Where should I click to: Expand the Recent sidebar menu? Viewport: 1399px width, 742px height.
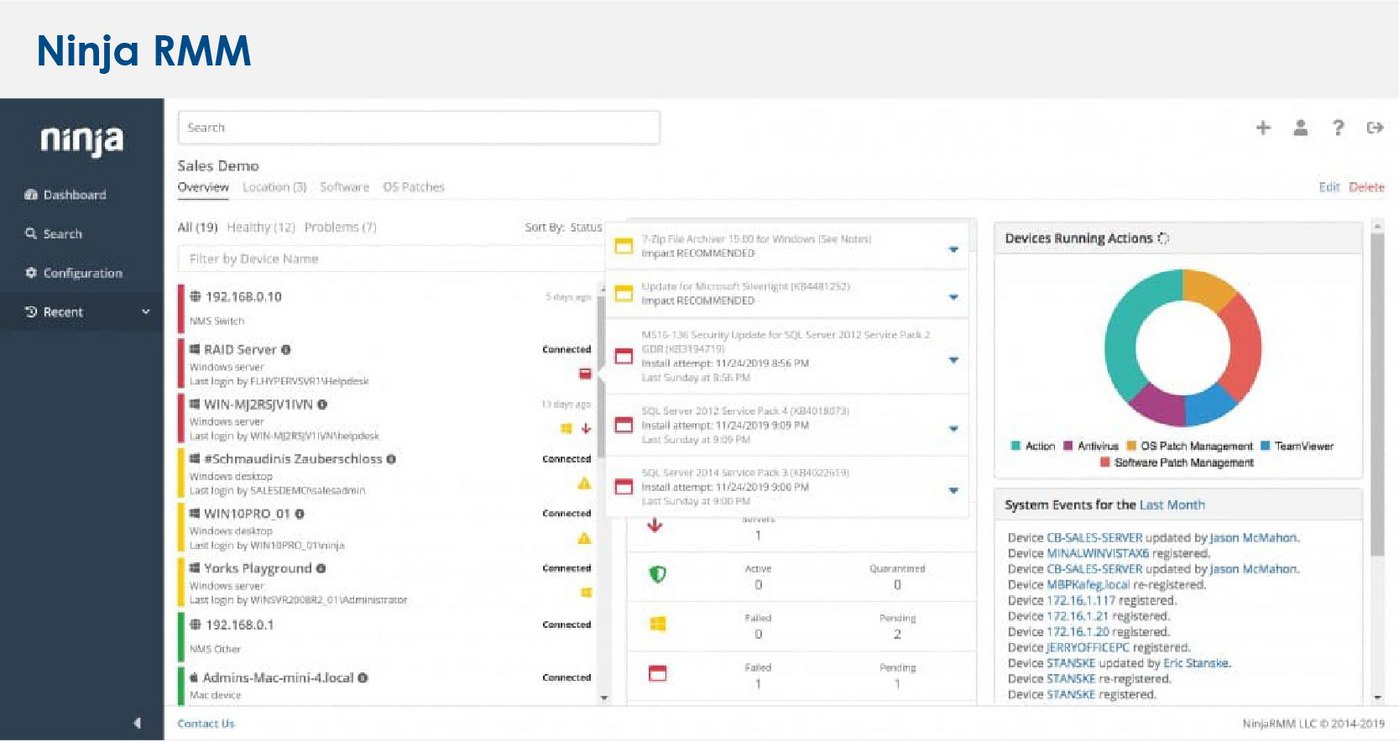click(x=81, y=312)
